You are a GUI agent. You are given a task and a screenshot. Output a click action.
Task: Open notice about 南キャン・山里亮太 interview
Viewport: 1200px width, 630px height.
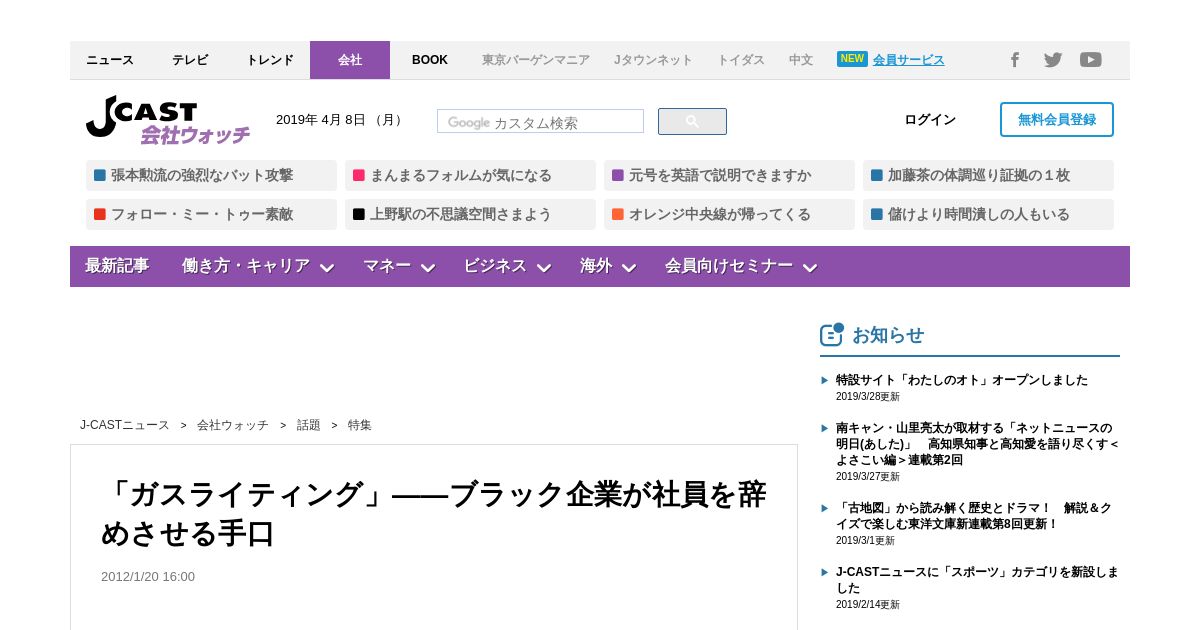click(977, 444)
